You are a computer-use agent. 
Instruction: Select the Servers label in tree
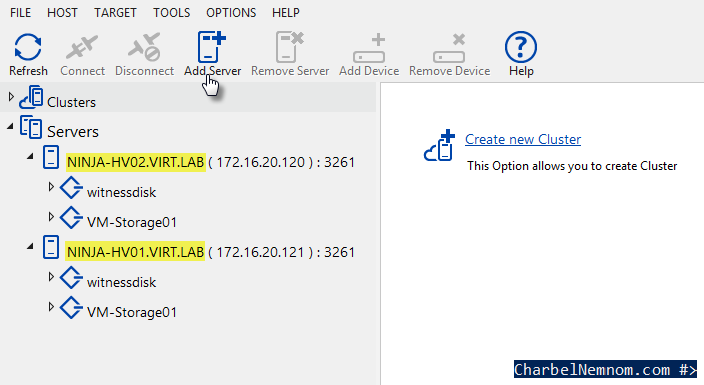tap(73, 132)
